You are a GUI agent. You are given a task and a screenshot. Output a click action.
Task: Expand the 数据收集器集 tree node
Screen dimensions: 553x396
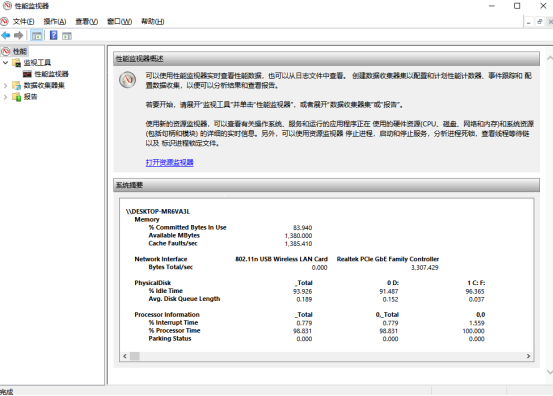(x=5, y=85)
